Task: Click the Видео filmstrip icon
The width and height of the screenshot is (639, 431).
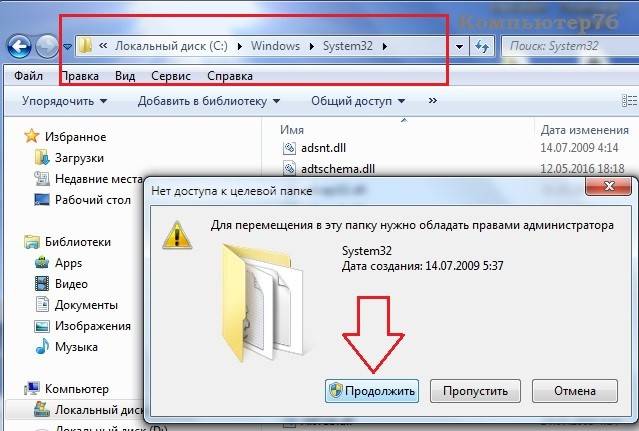Action: pyautogui.click(x=42, y=284)
